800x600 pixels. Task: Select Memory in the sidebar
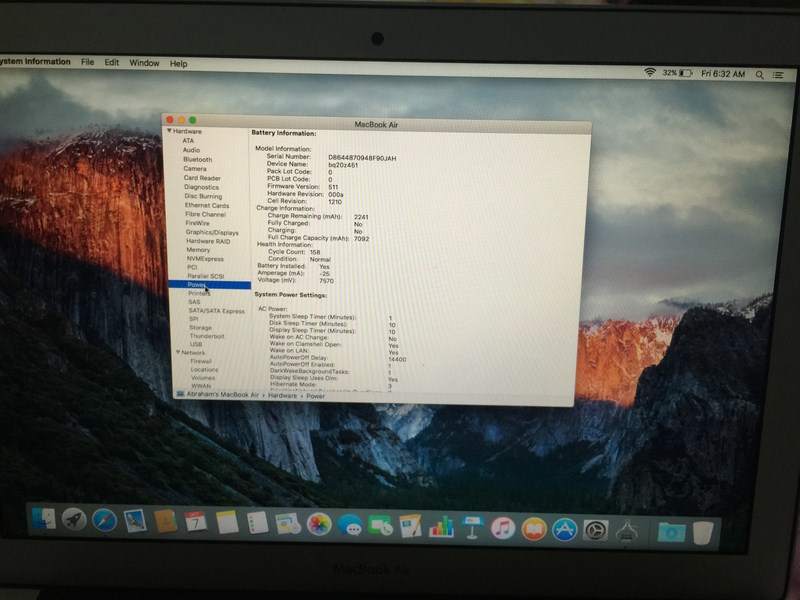pos(198,250)
